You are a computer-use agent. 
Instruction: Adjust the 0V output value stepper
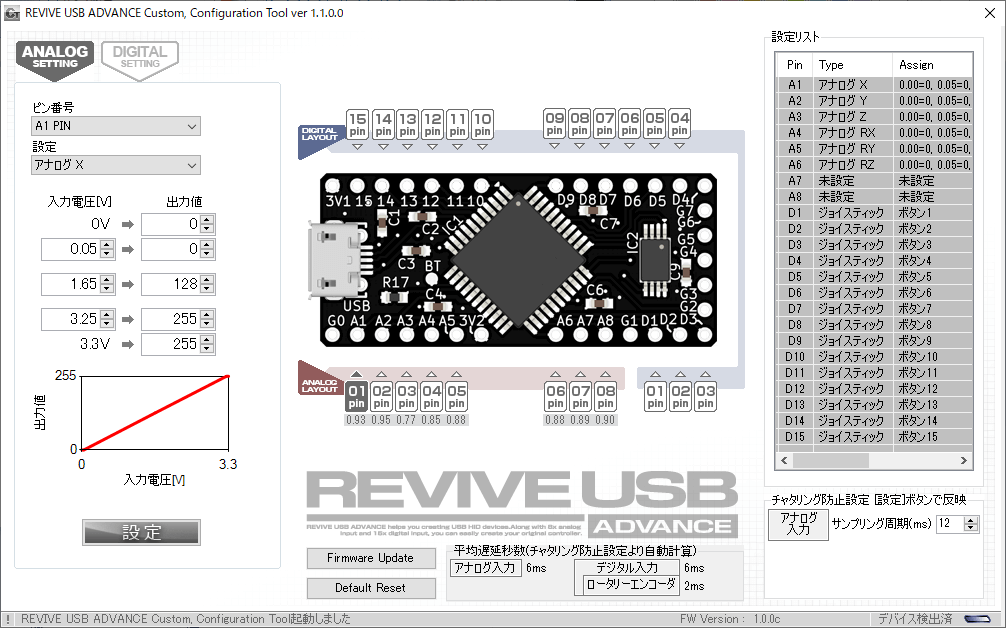(x=207, y=224)
